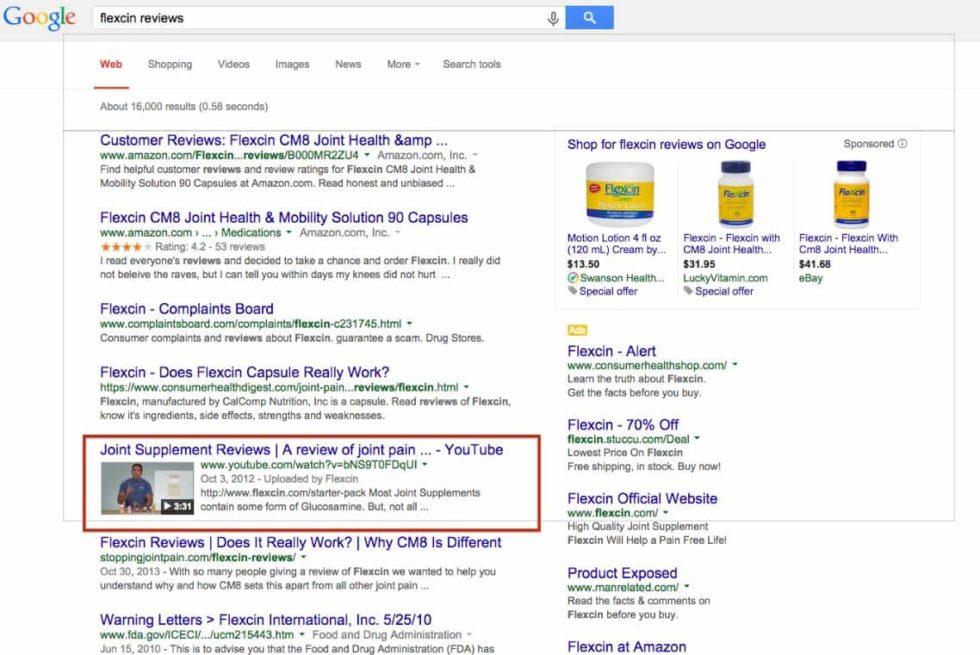Open the 'Flexcin - Alert' ad
This screenshot has height=655, width=980.
click(611, 351)
